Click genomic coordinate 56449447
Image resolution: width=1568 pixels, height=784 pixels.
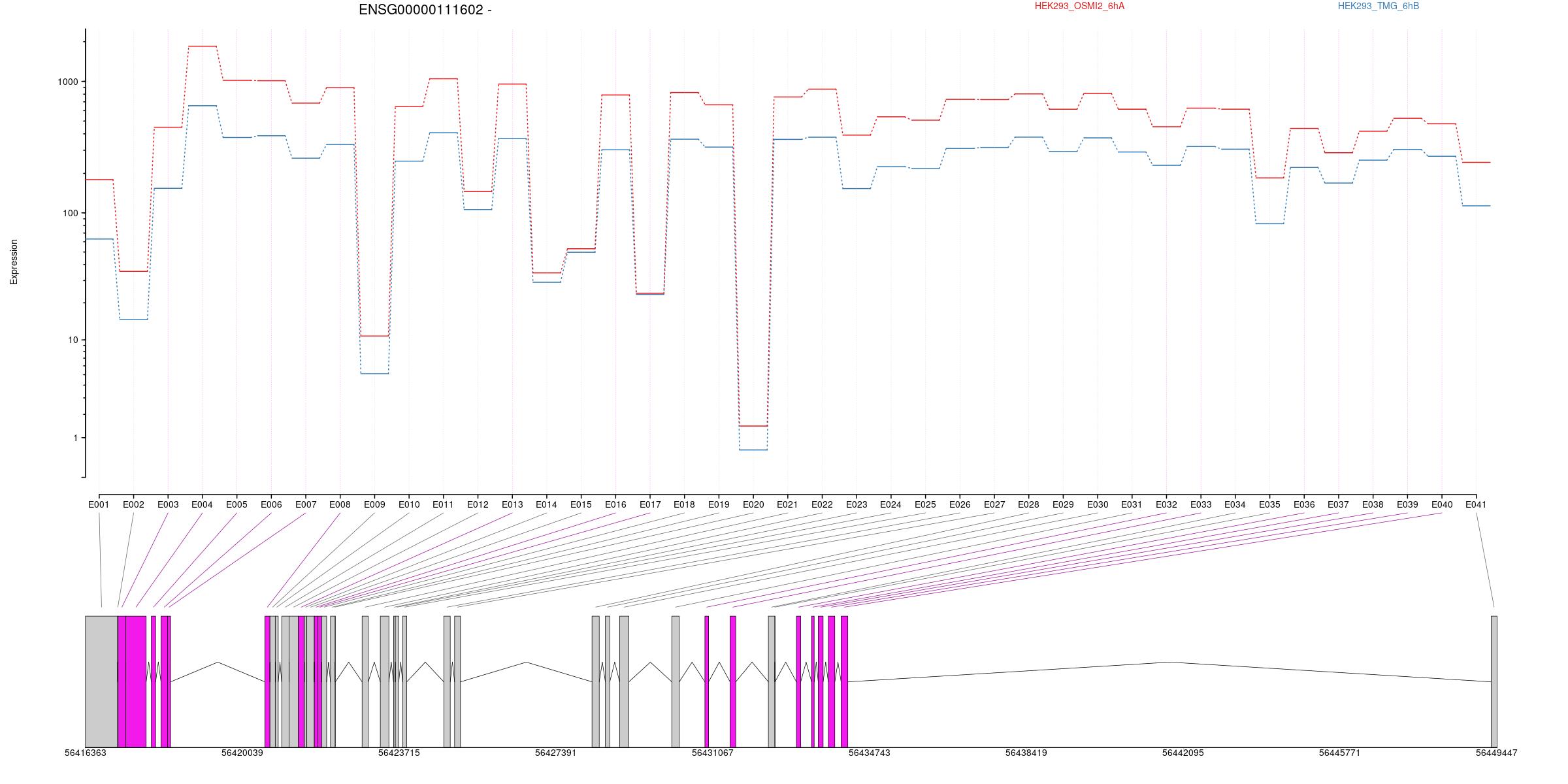(x=1497, y=753)
